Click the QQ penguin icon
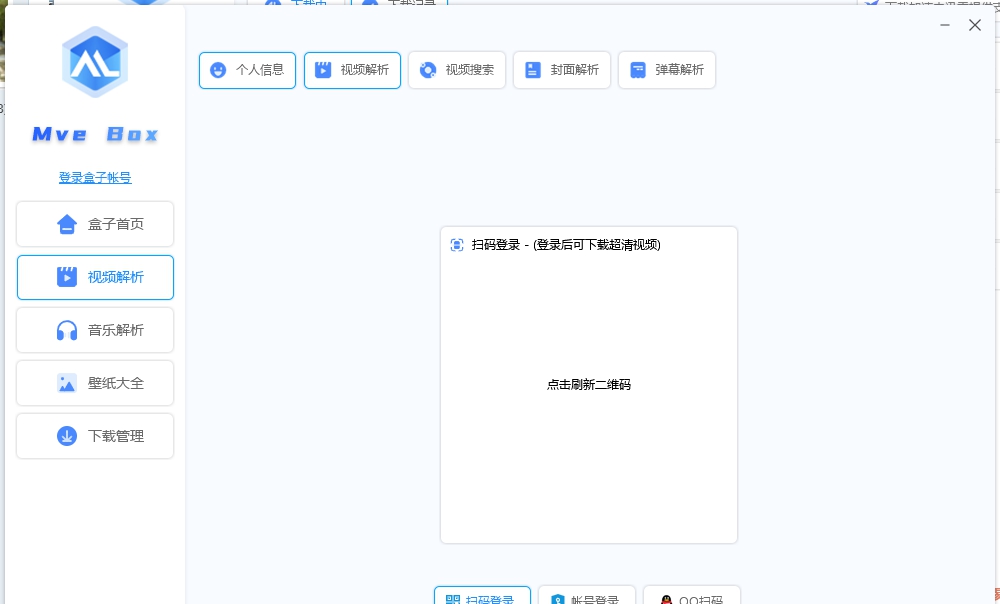 666,600
